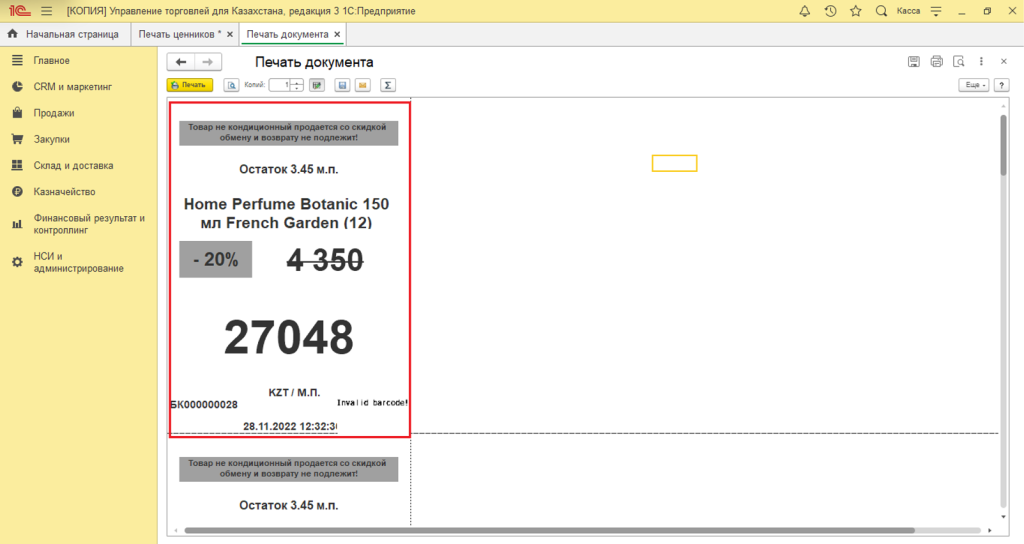Click the Invalid barcode! text
The height and width of the screenshot is (544, 1024).
372,403
